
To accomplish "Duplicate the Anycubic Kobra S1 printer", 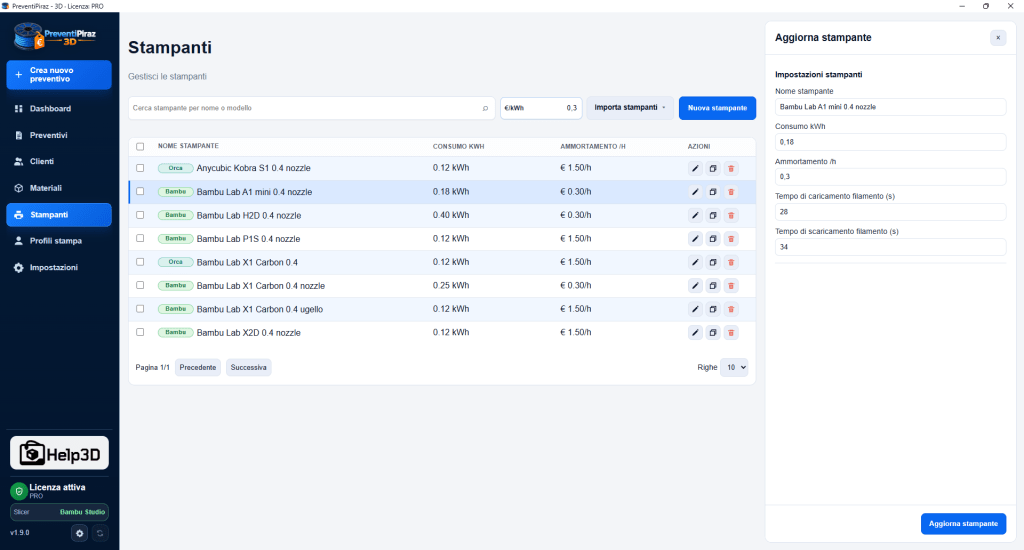I will coord(713,169).
